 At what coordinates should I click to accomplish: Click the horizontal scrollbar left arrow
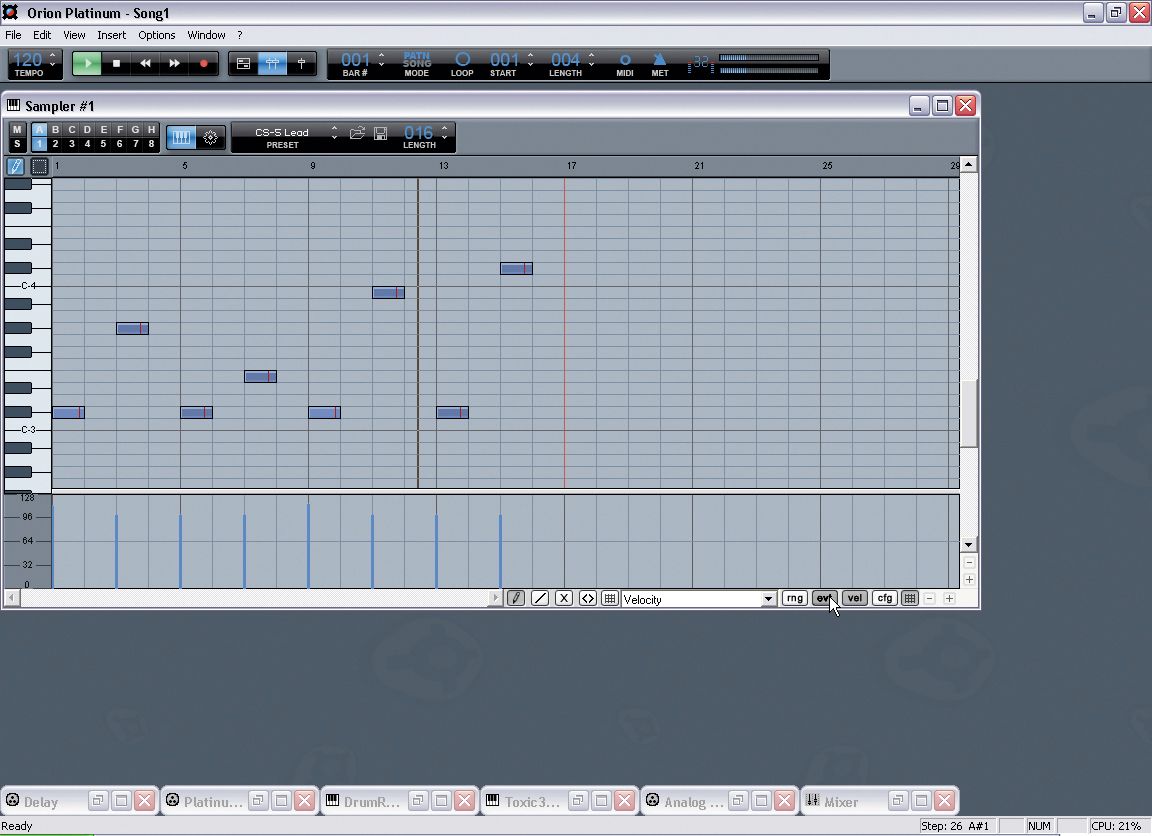[x=11, y=599]
